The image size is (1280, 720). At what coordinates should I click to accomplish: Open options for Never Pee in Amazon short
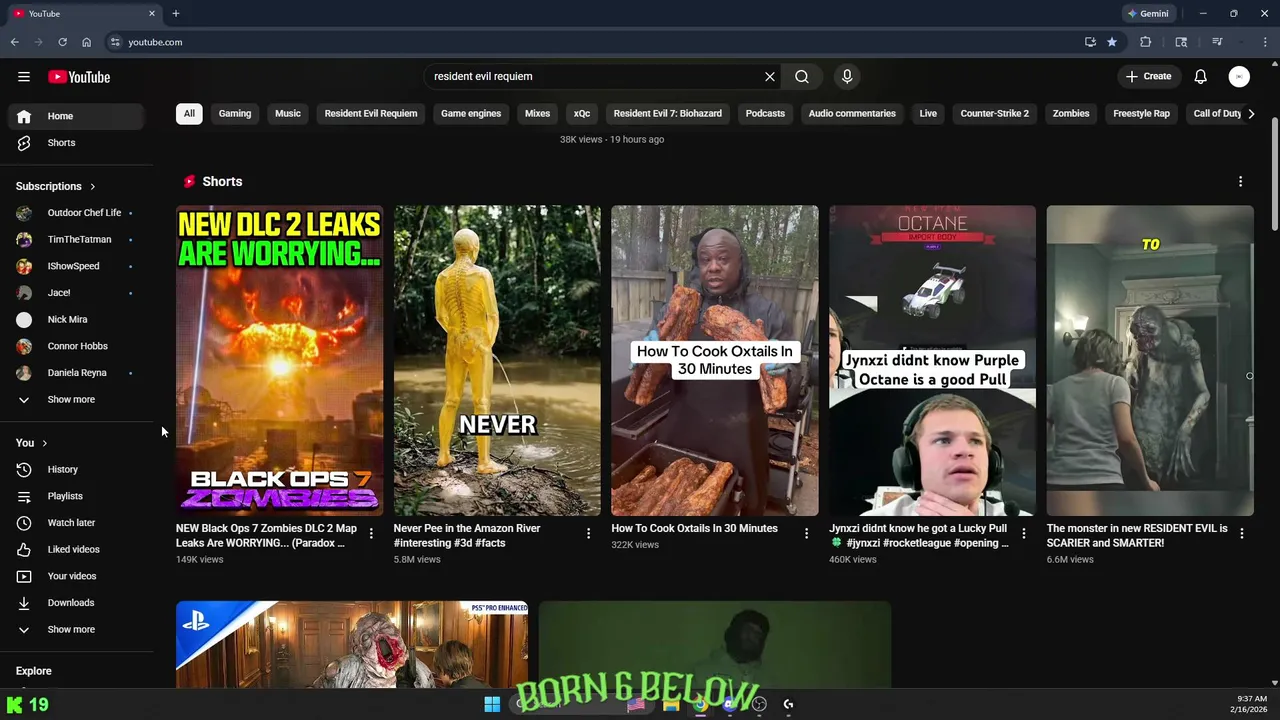(588, 534)
